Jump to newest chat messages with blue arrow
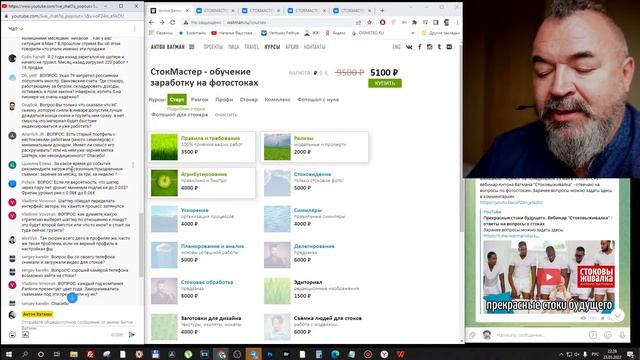Image resolution: width=640 pixels, height=360 pixels. 72,298
